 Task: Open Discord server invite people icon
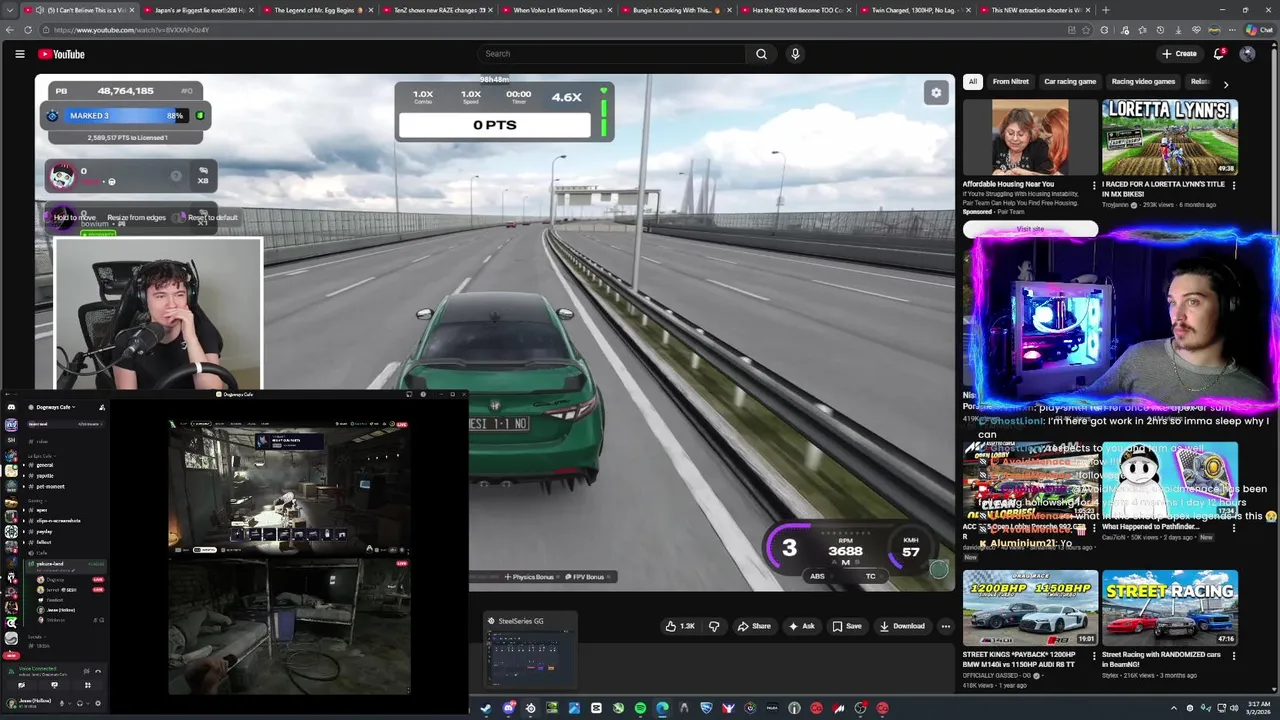(x=102, y=407)
